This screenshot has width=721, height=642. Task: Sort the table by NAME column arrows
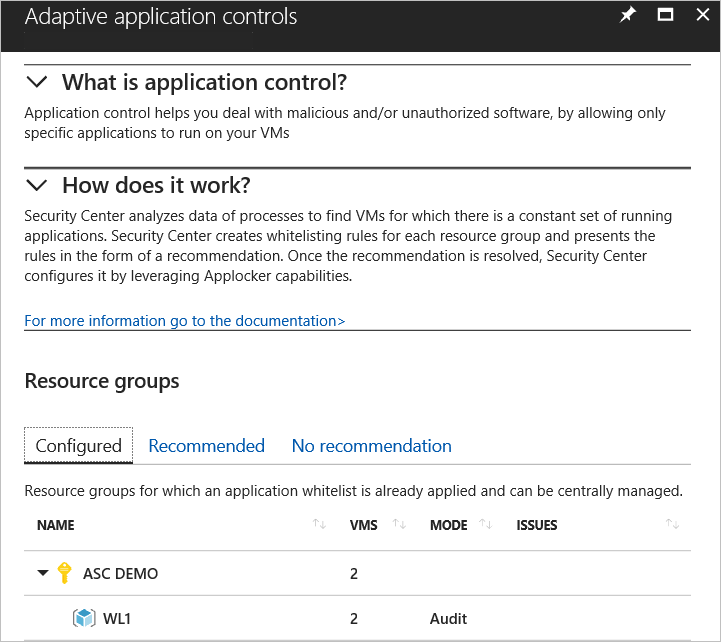[x=319, y=524]
